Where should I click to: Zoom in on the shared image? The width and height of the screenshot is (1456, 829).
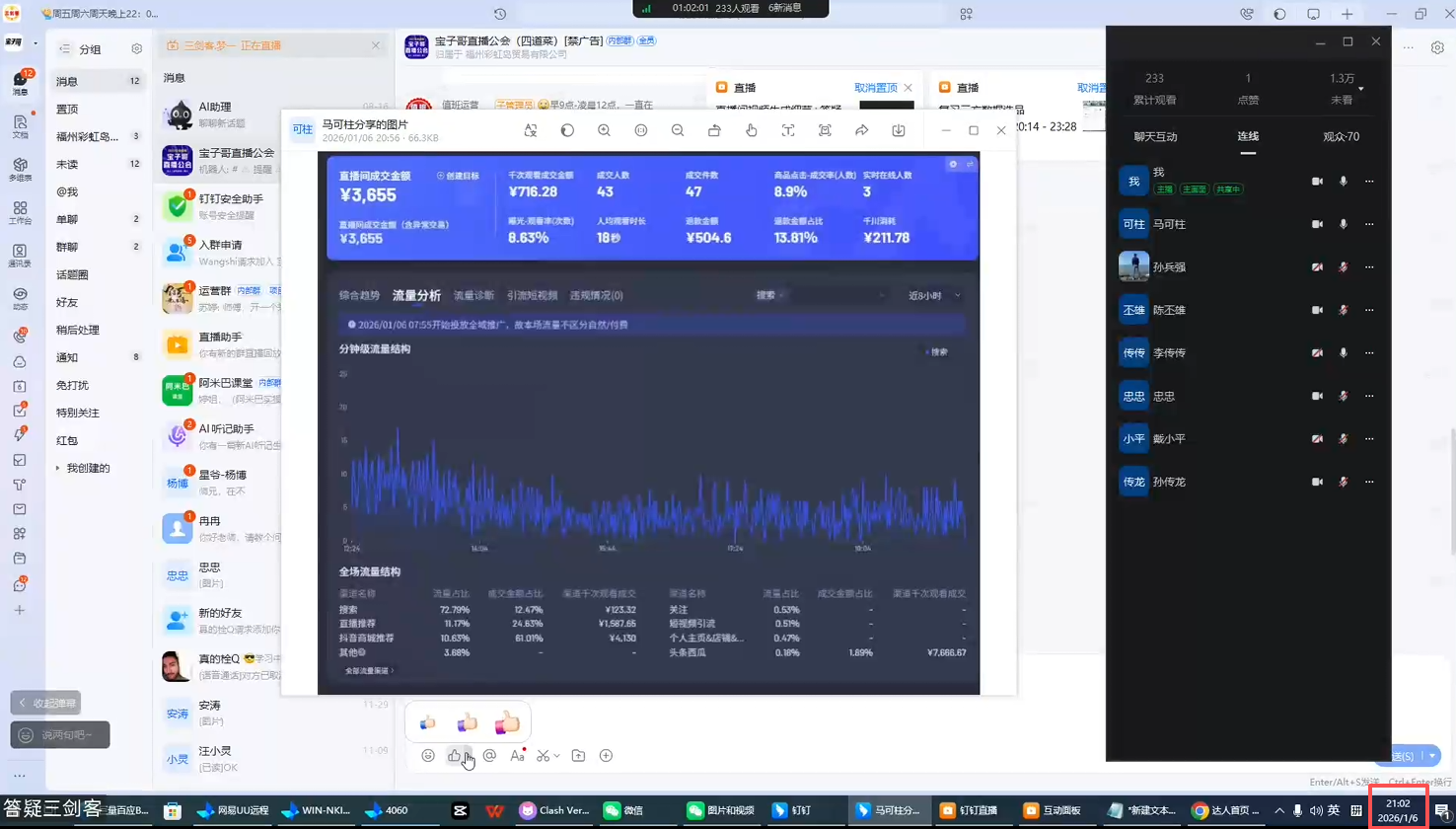click(604, 130)
